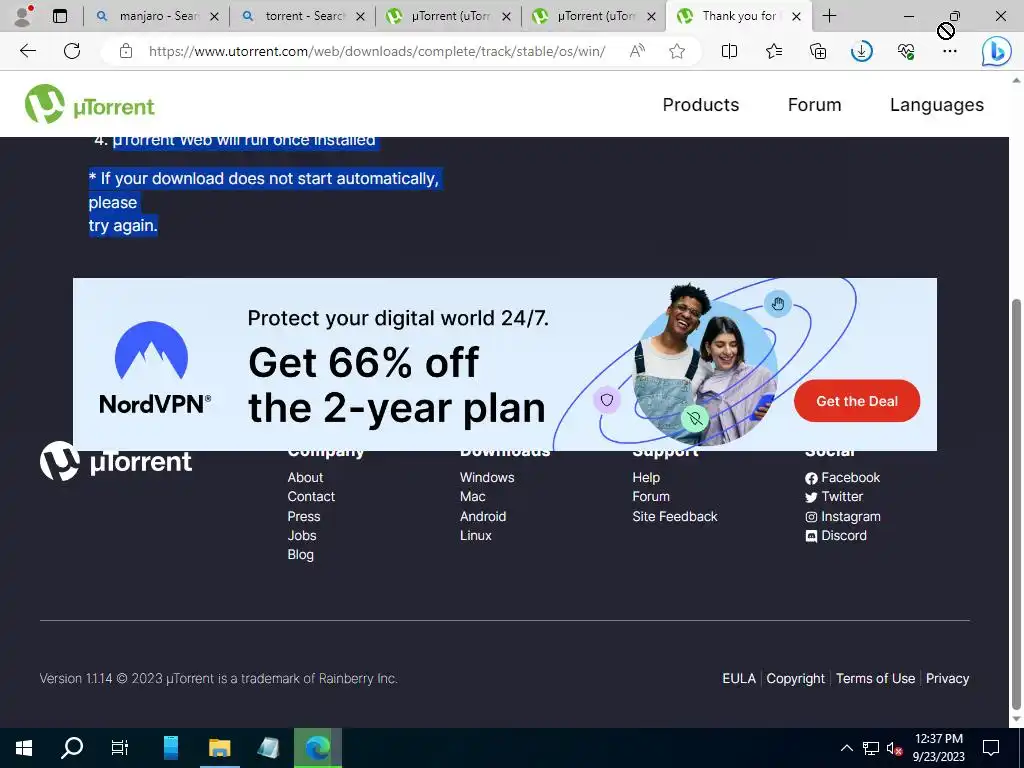The image size is (1024, 768).
Task: Open the Help support link
Action: 646,477
